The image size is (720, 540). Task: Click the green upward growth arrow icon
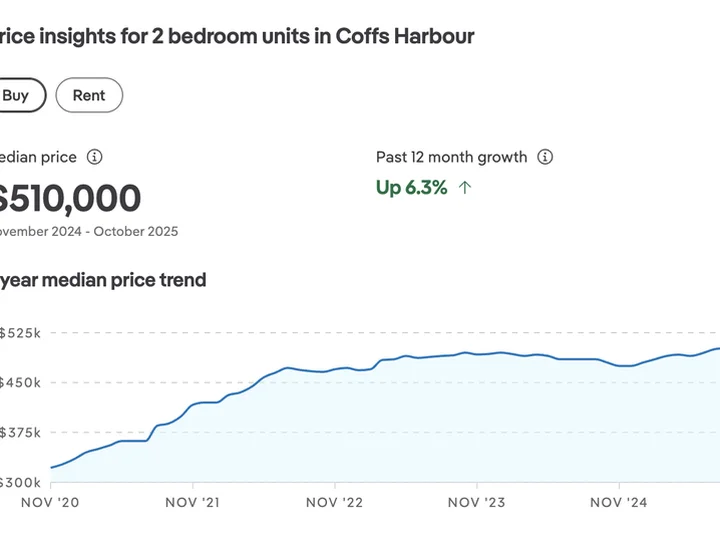[465, 187]
